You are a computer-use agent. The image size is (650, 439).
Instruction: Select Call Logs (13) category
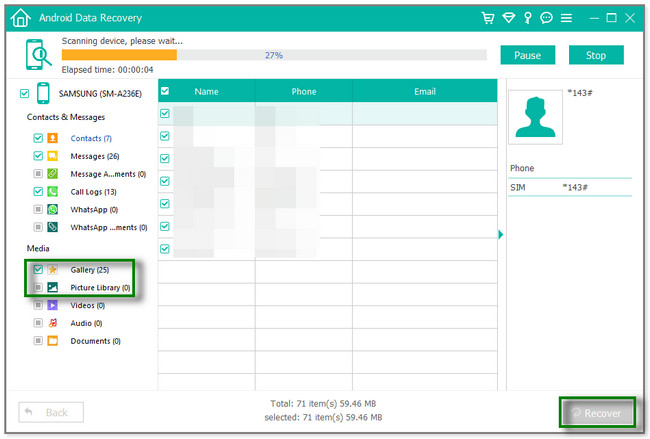93,192
